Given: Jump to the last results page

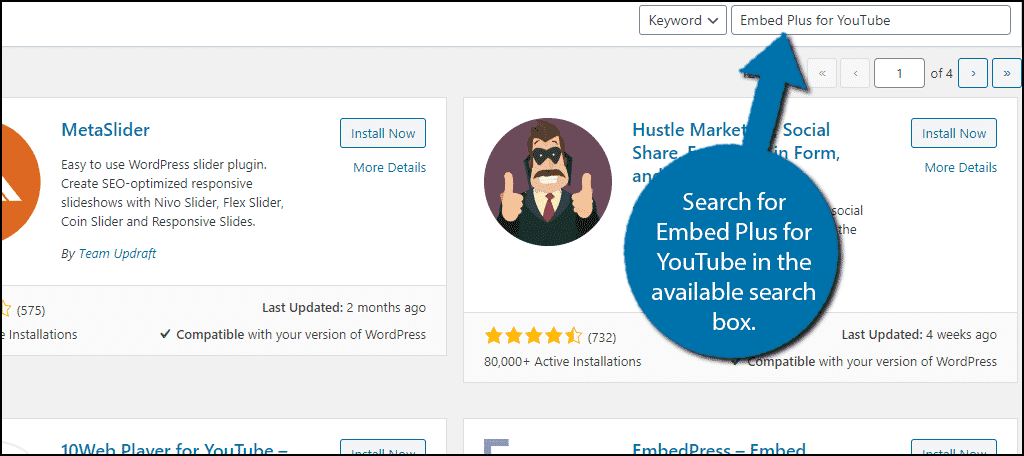Looking at the screenshot, I should [1006, 73].
